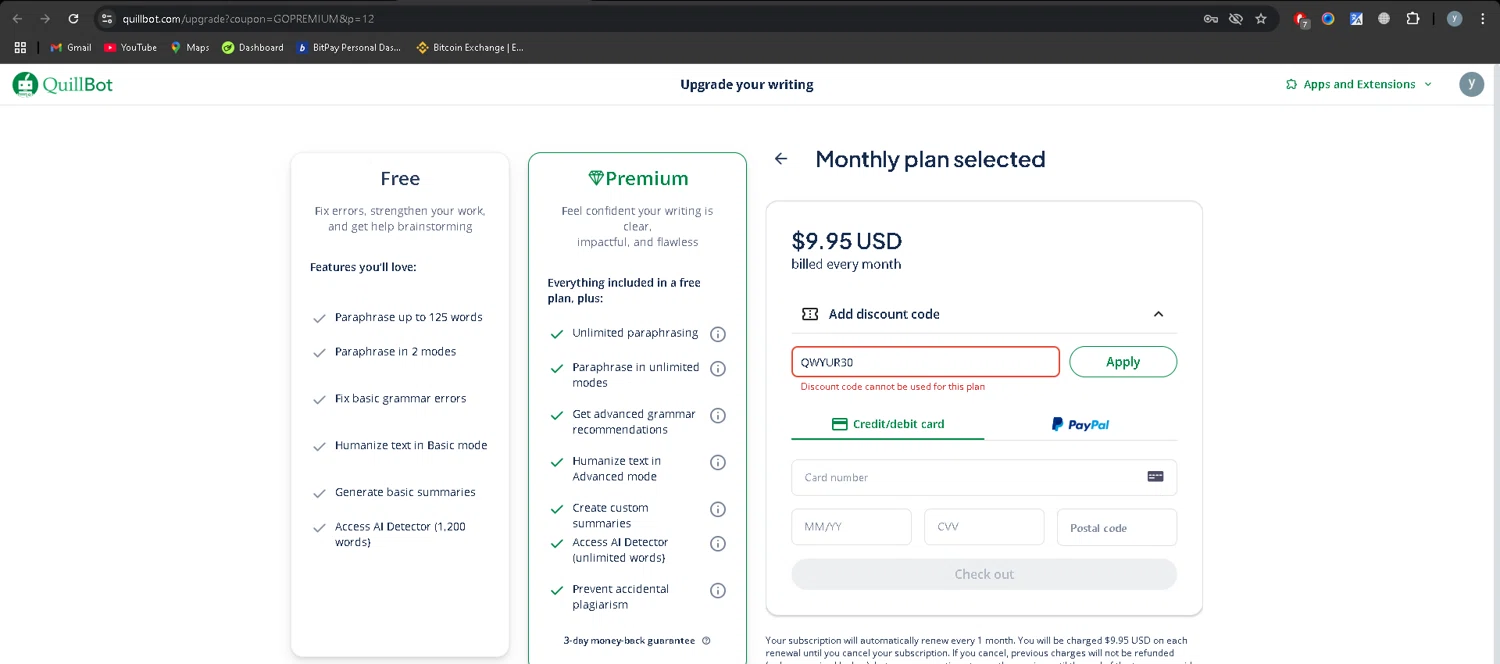Image resolution: width=1500 pixels, height=664 pixels.
Task: Open info icon for Humanize text in Advanced mode
Action: tap(717, 463)
